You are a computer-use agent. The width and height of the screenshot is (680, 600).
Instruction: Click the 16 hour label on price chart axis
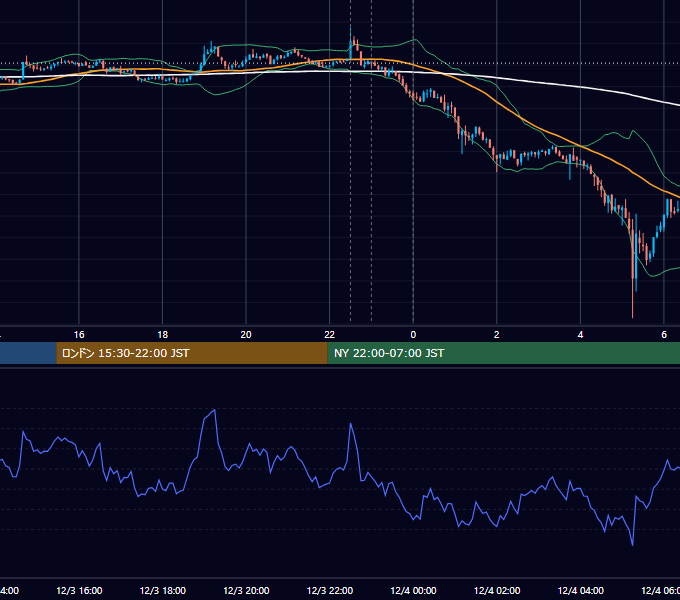point(79,335)
